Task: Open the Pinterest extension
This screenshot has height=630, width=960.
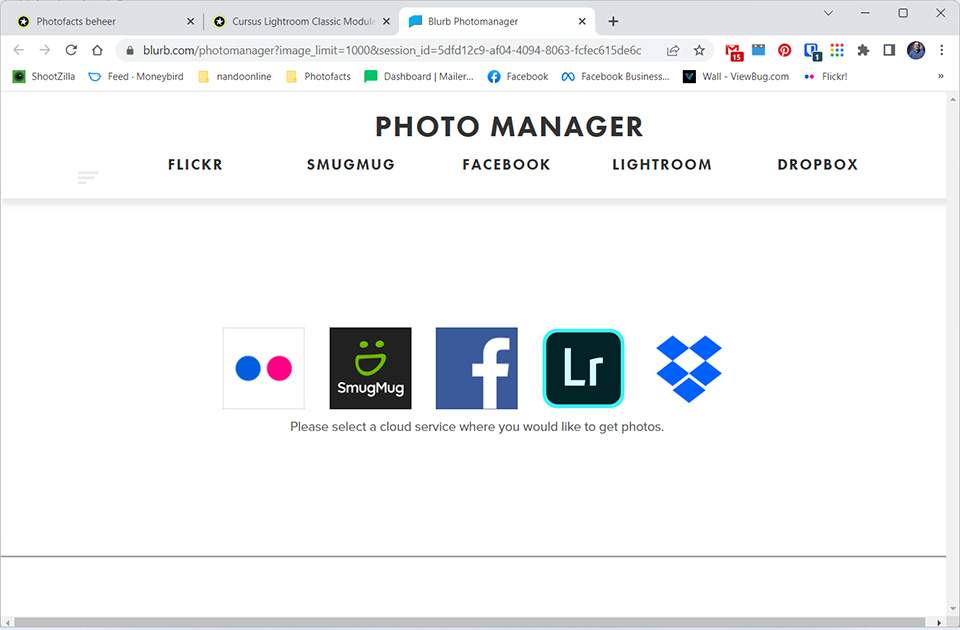Action: click(x=784, y=50)
